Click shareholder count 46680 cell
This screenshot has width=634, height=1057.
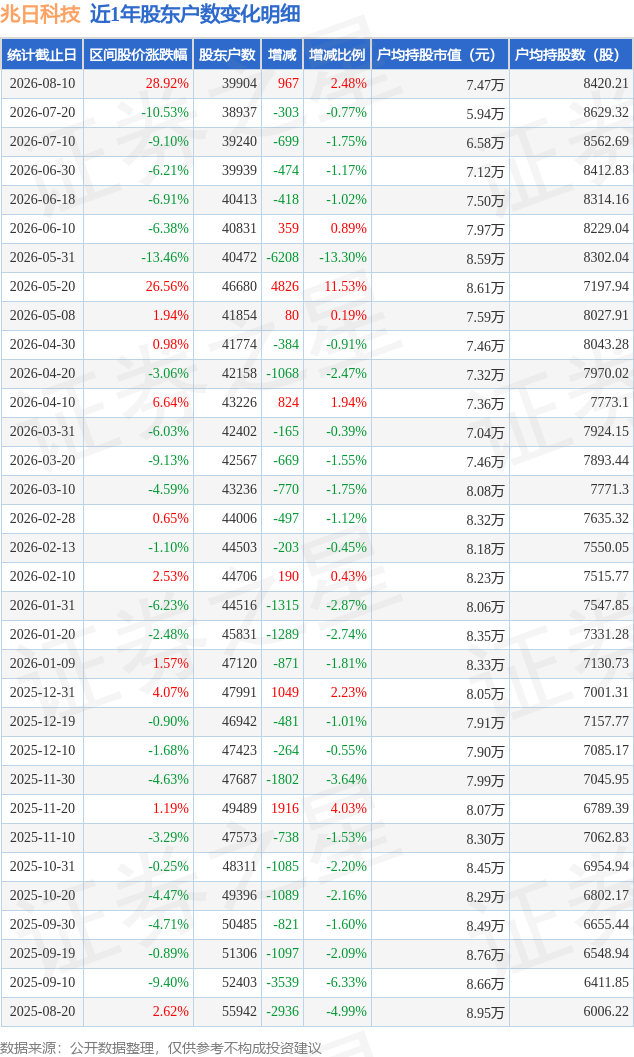coord(240,286)
